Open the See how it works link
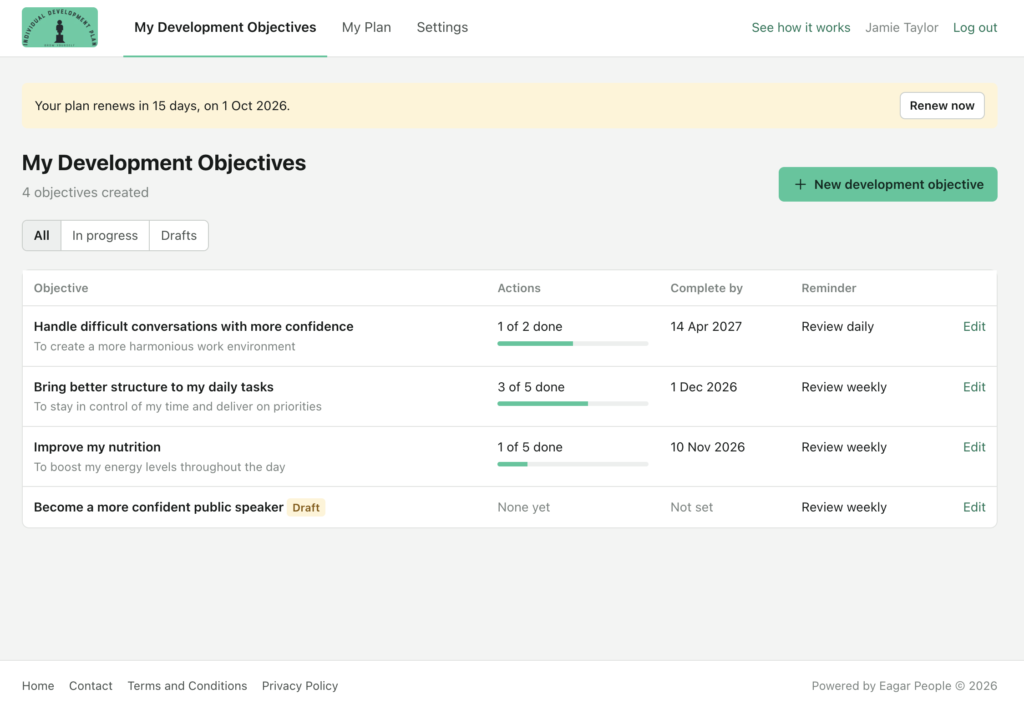The width and height of the screenshot is (1024, 709). [801, 27]
